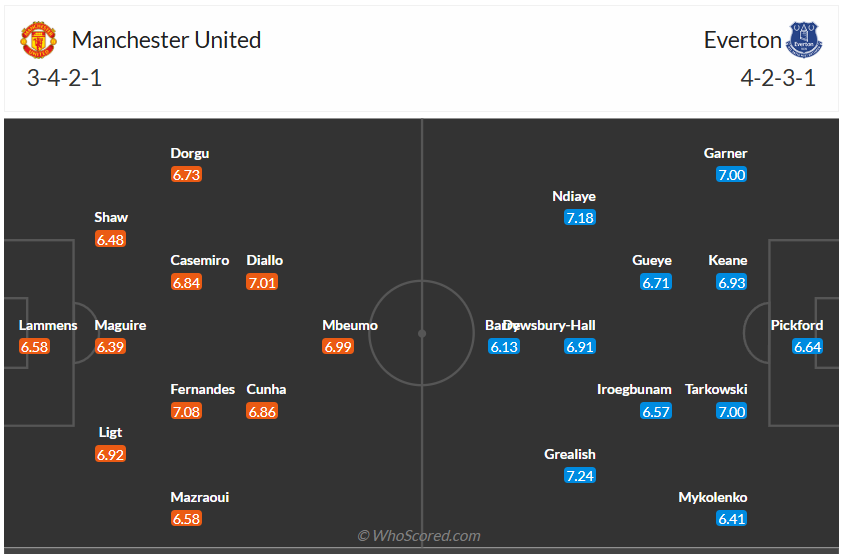The image size is (845, 554).
Task: Select Mbeumo's 6.99 rating badge
Action: [x=338, y=347]
